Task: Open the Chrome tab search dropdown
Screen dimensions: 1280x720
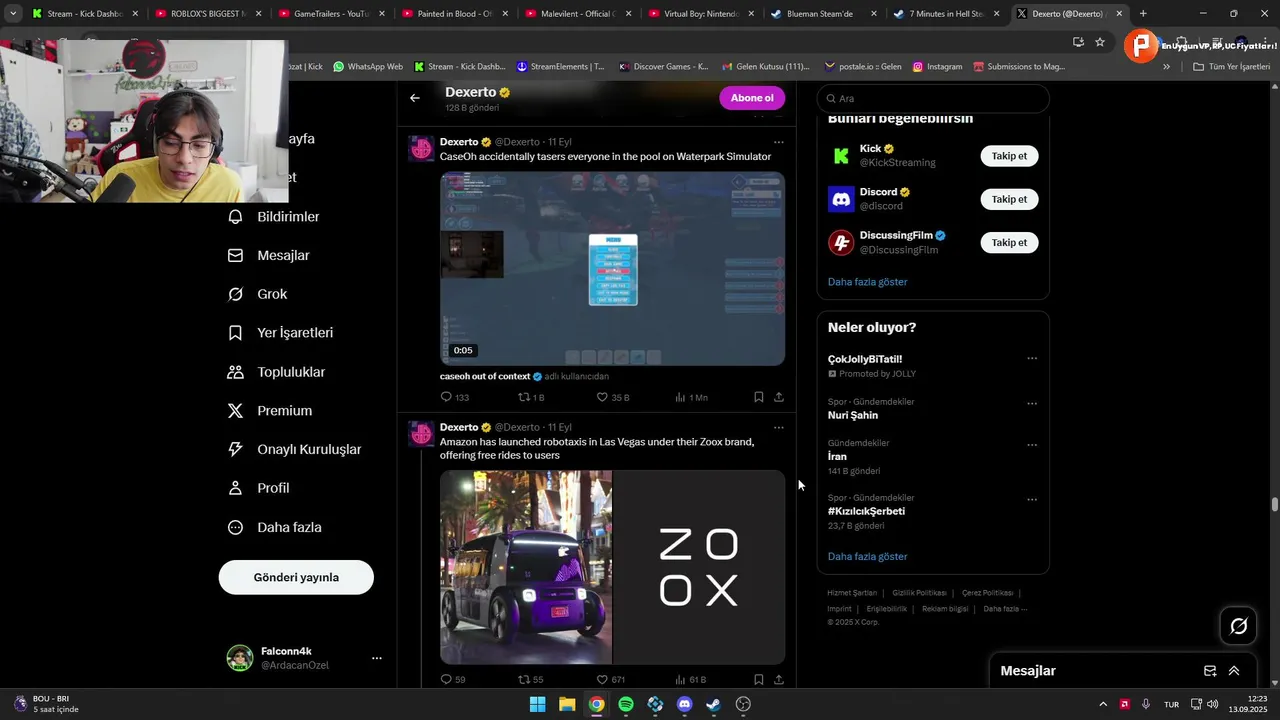Action: pyautogui.click(x=13, y=14)
